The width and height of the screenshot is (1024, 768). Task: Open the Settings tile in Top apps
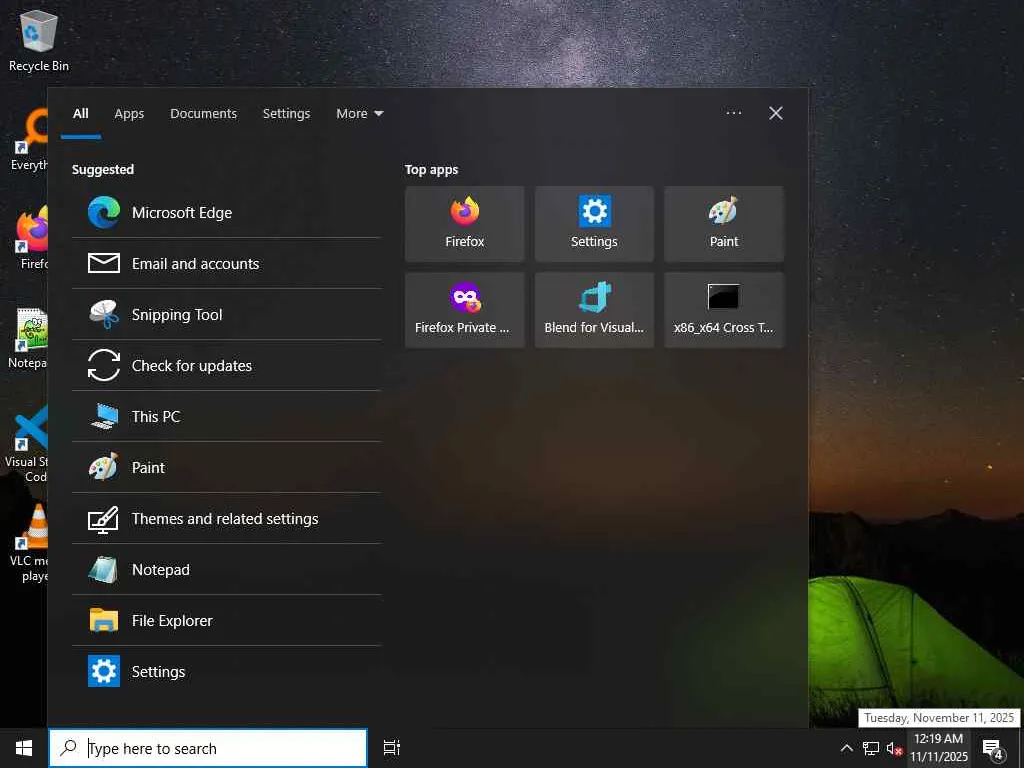click(594, 224)
